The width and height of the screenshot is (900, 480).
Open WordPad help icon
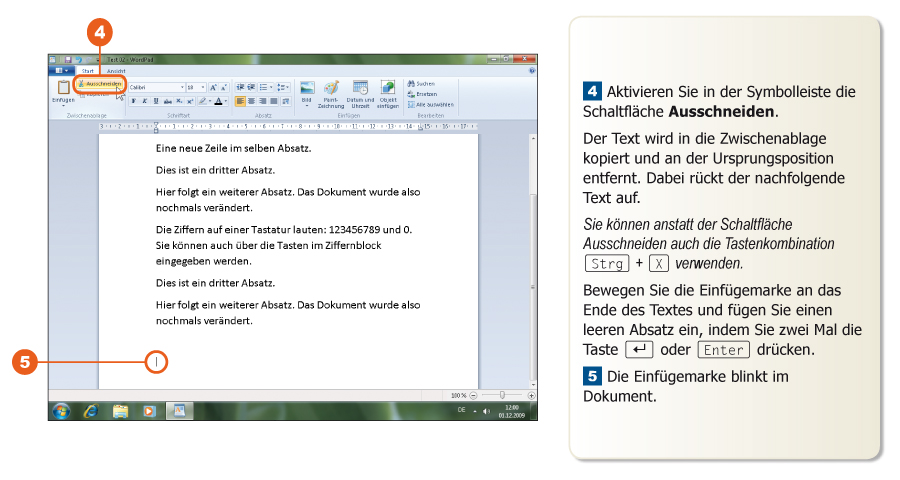[531, 71]
